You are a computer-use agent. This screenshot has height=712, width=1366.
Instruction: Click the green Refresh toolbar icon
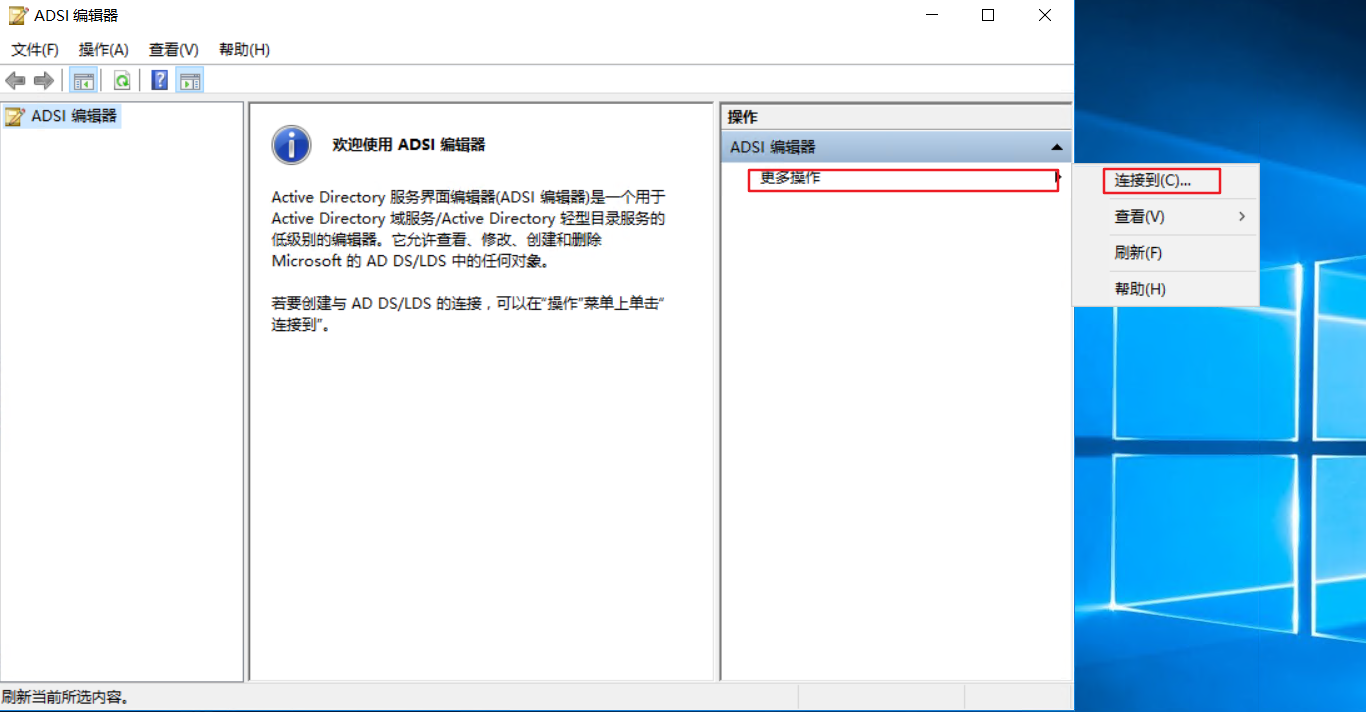pos(122,81)
